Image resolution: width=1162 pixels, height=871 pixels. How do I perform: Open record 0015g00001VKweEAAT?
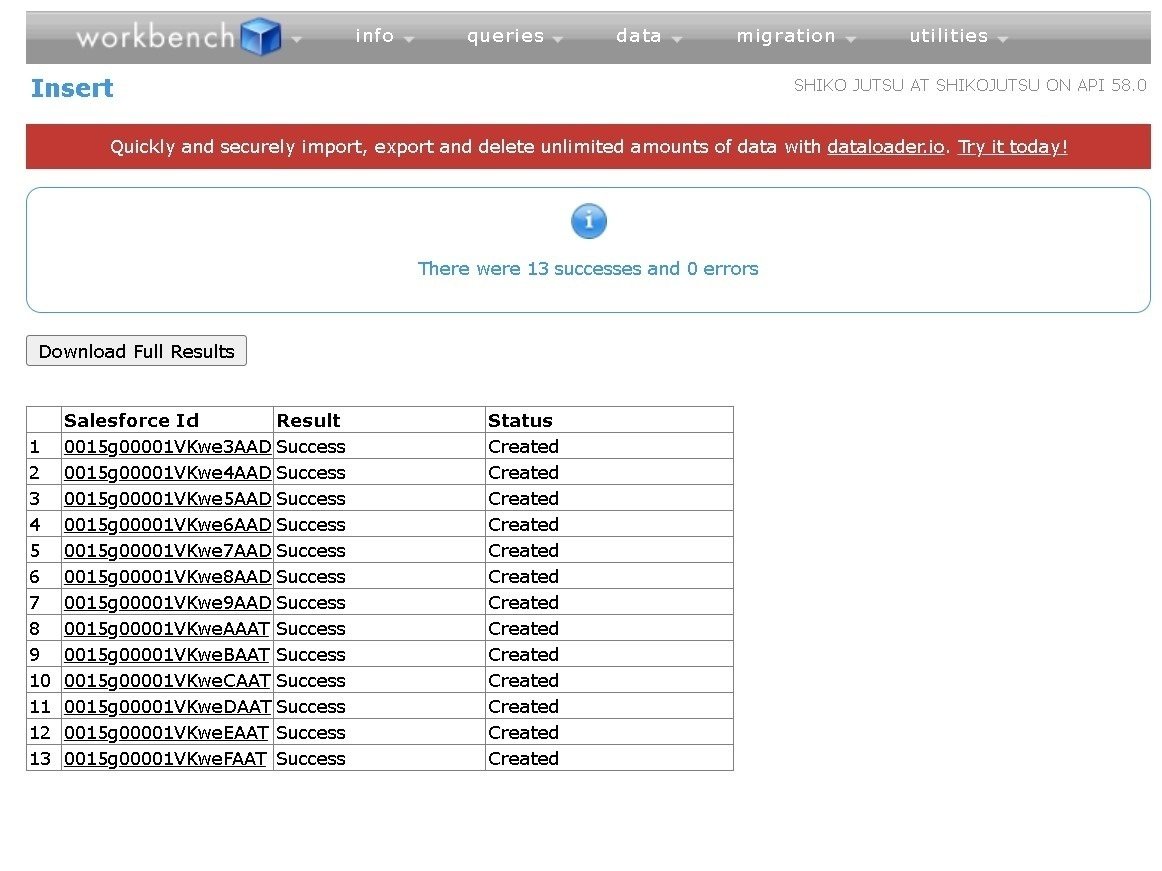(x=166, y=732)
